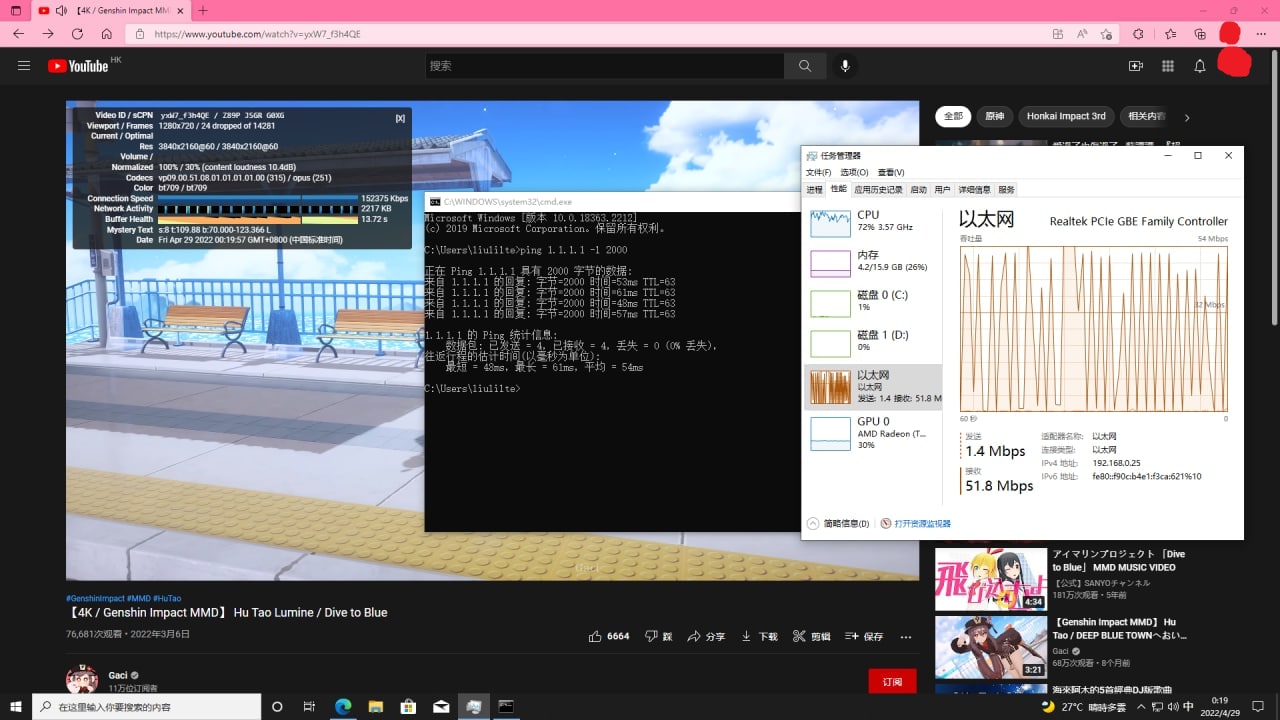Select 磁盘 1 (D:) performance item

pyautogui.click(x=873, y=343)
